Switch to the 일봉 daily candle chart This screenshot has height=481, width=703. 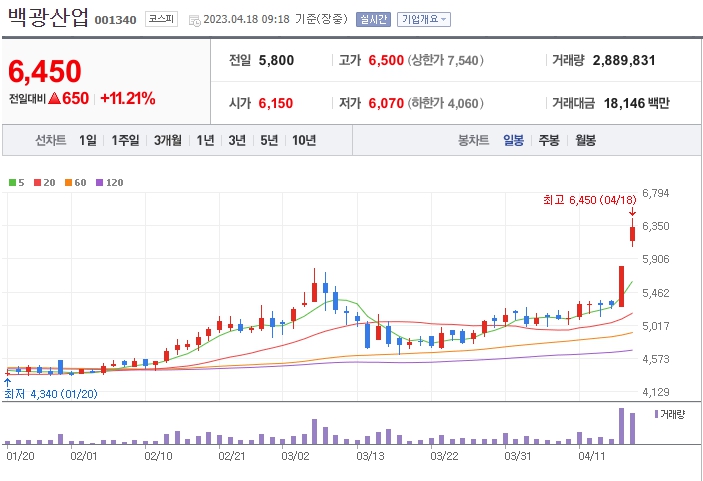[x=513, y=140]
